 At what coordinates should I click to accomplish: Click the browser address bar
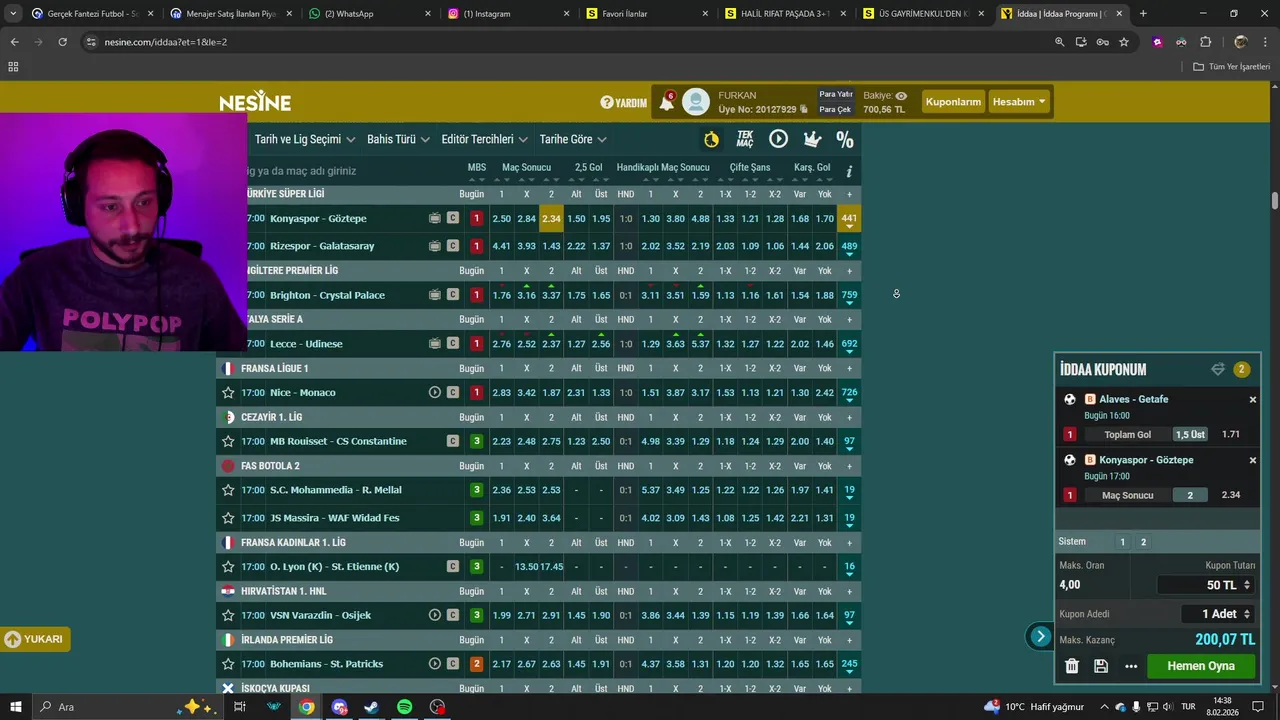[570, 42]
